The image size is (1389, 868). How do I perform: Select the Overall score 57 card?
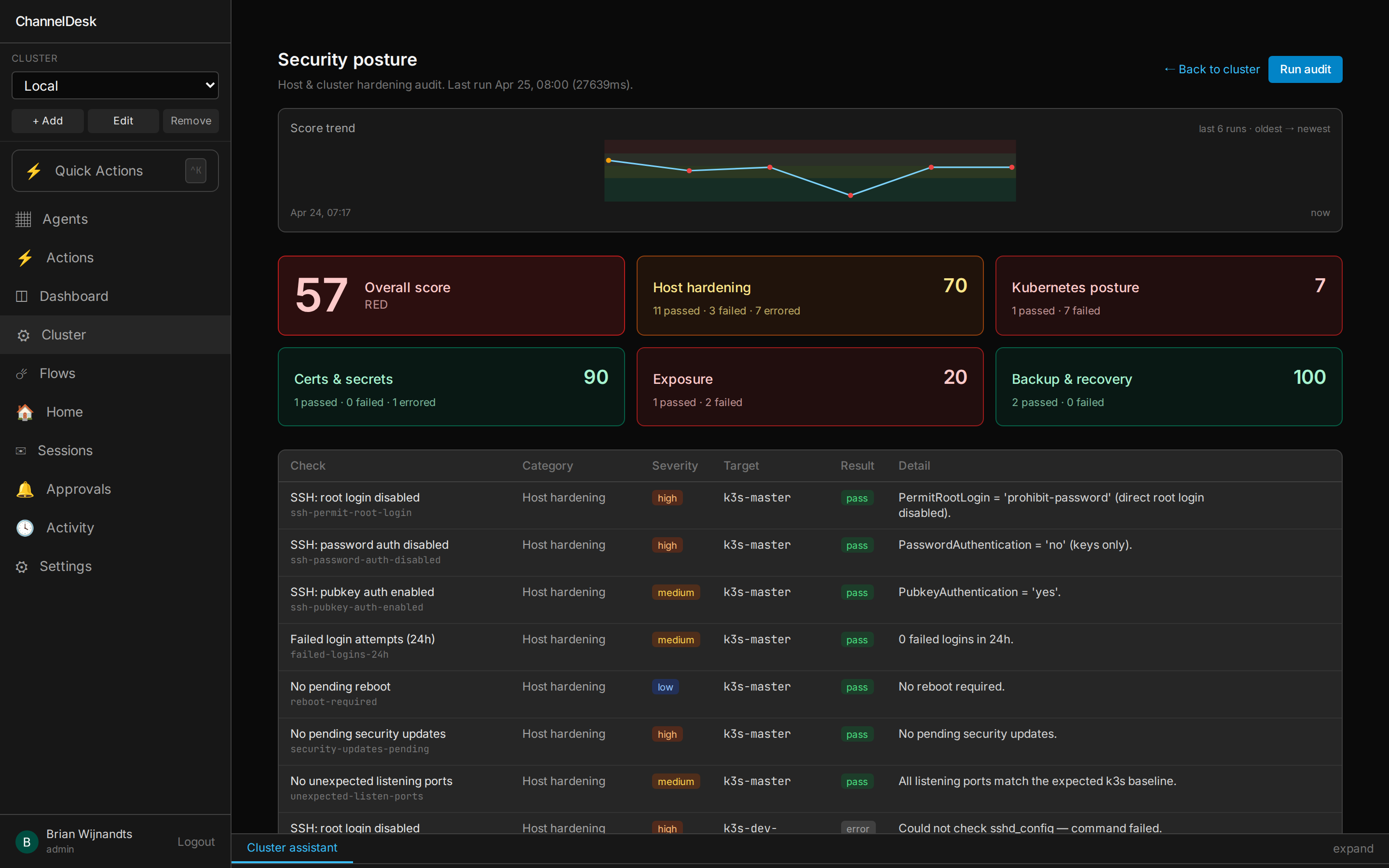pyautogui.click(x=451, y=296)
